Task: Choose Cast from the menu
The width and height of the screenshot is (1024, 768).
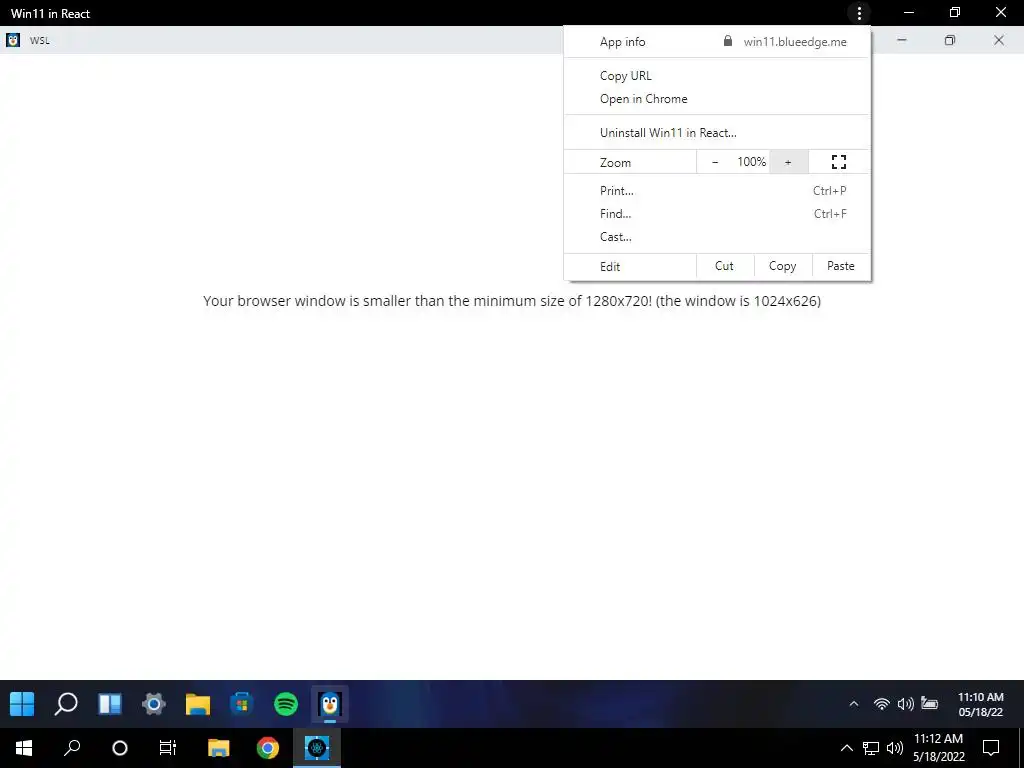Action: click(717, 236)
